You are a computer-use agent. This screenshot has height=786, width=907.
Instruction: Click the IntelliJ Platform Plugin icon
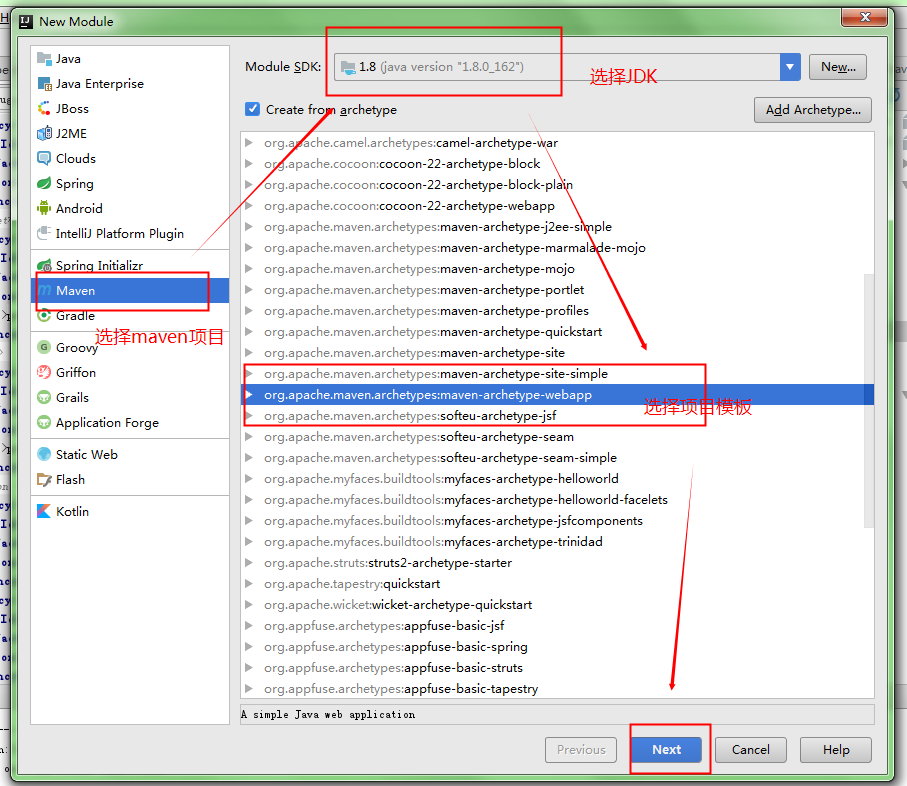click(x=44, y=233)
